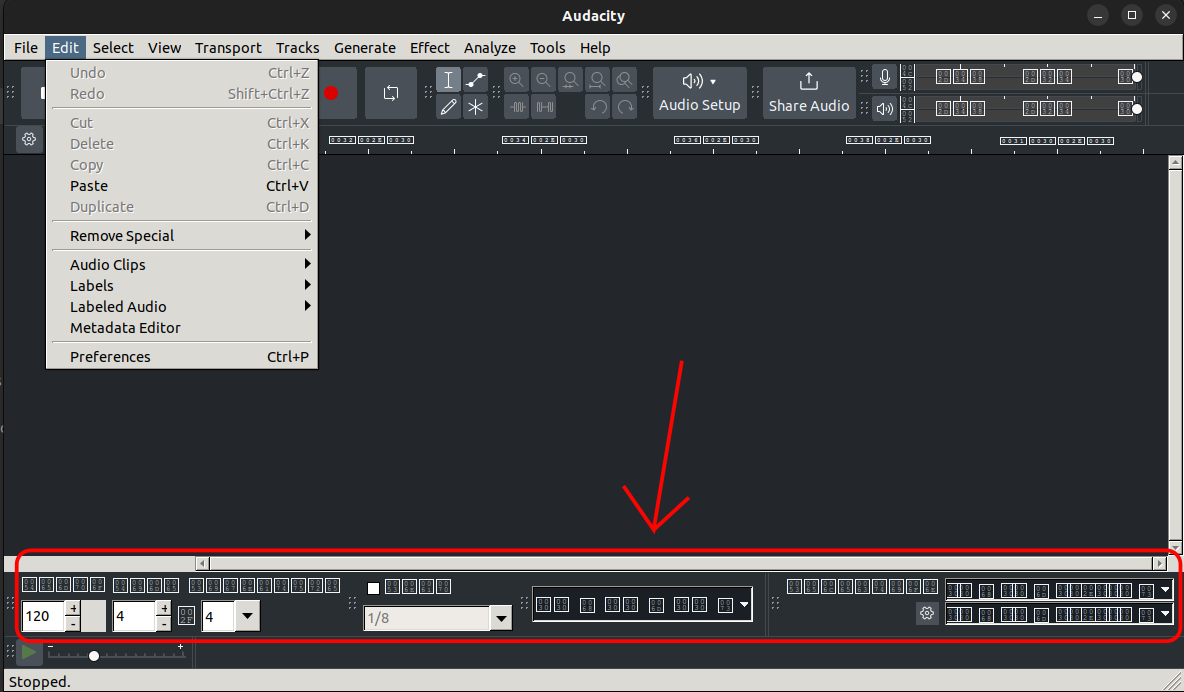Click the Zoom Out magnifier icon
Image resolution: width=1184 pixels, height=692 pixels.
point(543,79)
